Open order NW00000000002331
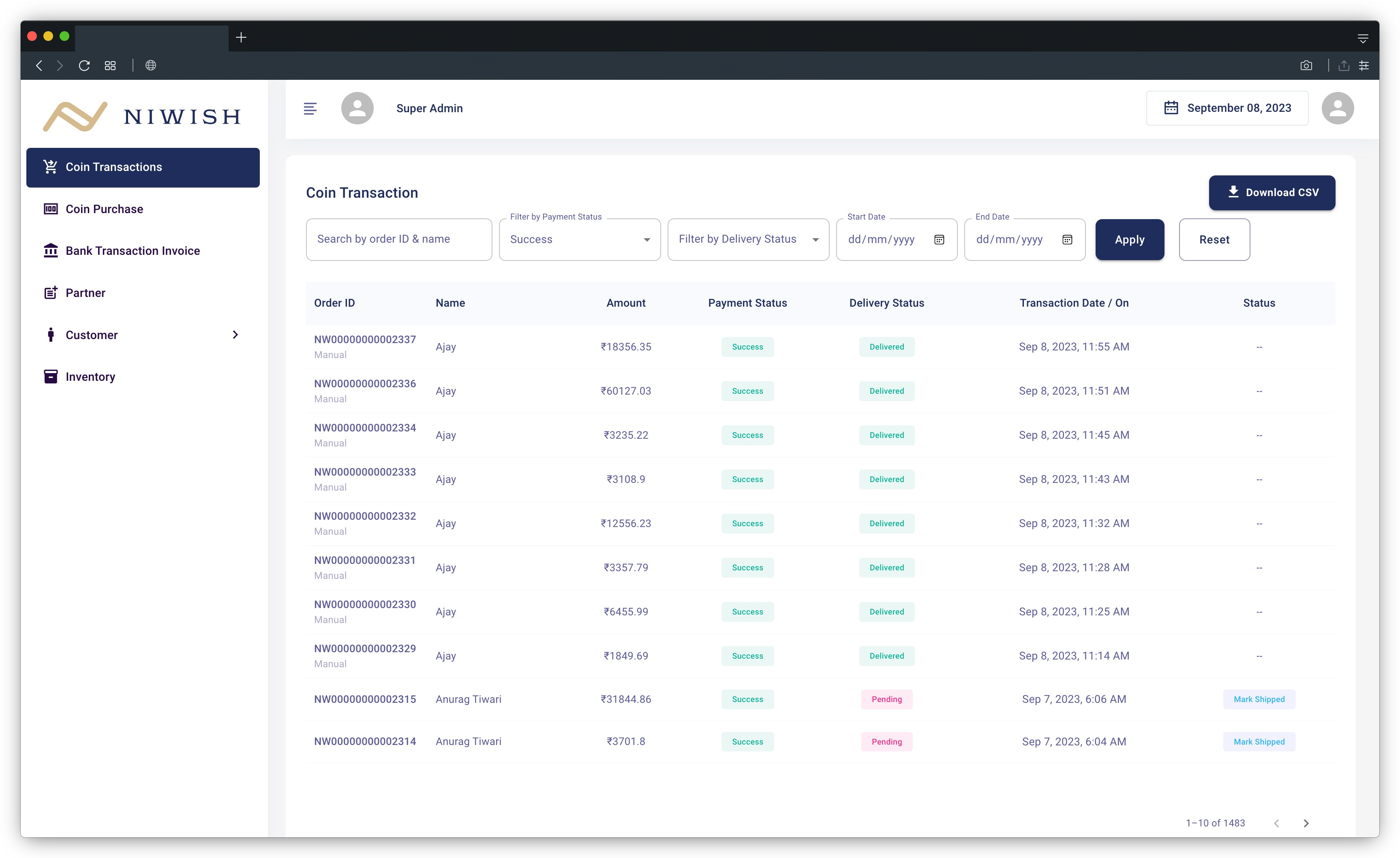Image resolution: width=1400 pixels, height=858 pixels. (x=365, y=560)
